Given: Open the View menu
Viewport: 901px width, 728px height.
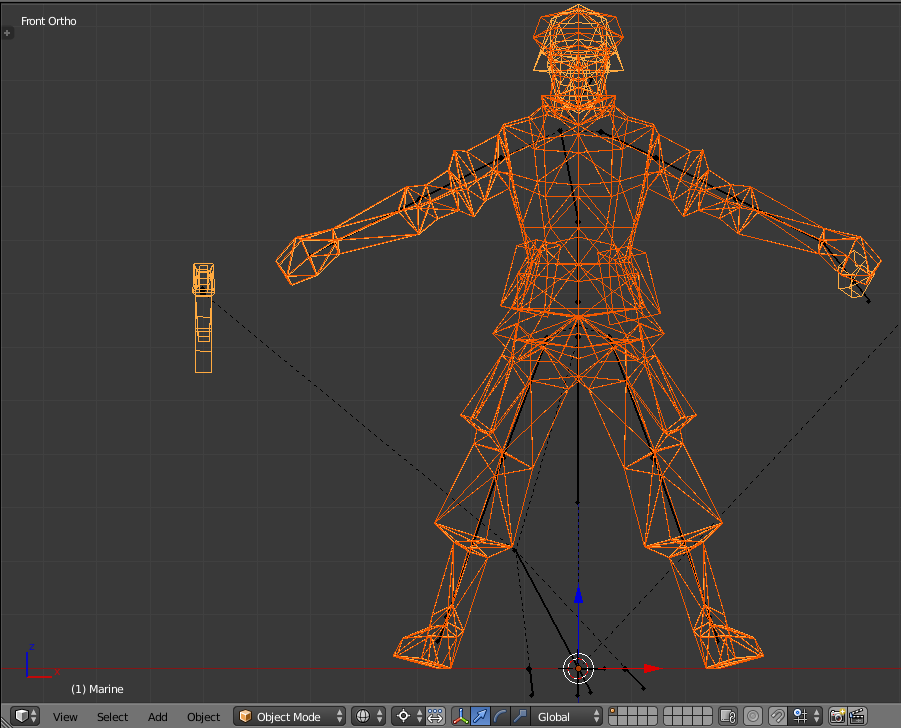Looking at the screenshot, I should pyautogui.click(x=65, y=717).
